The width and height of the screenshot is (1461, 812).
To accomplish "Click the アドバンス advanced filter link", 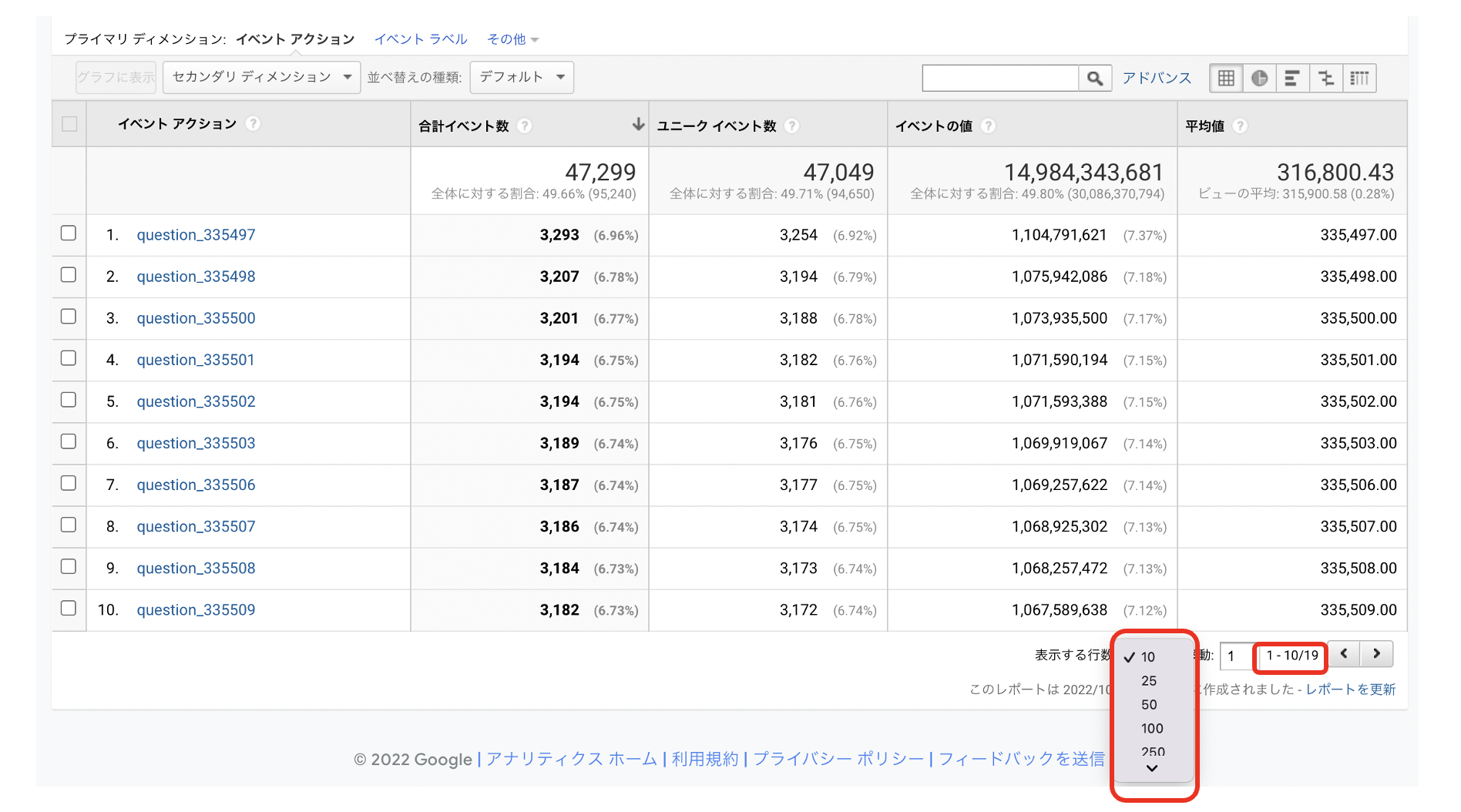I will click(1156, 78).
